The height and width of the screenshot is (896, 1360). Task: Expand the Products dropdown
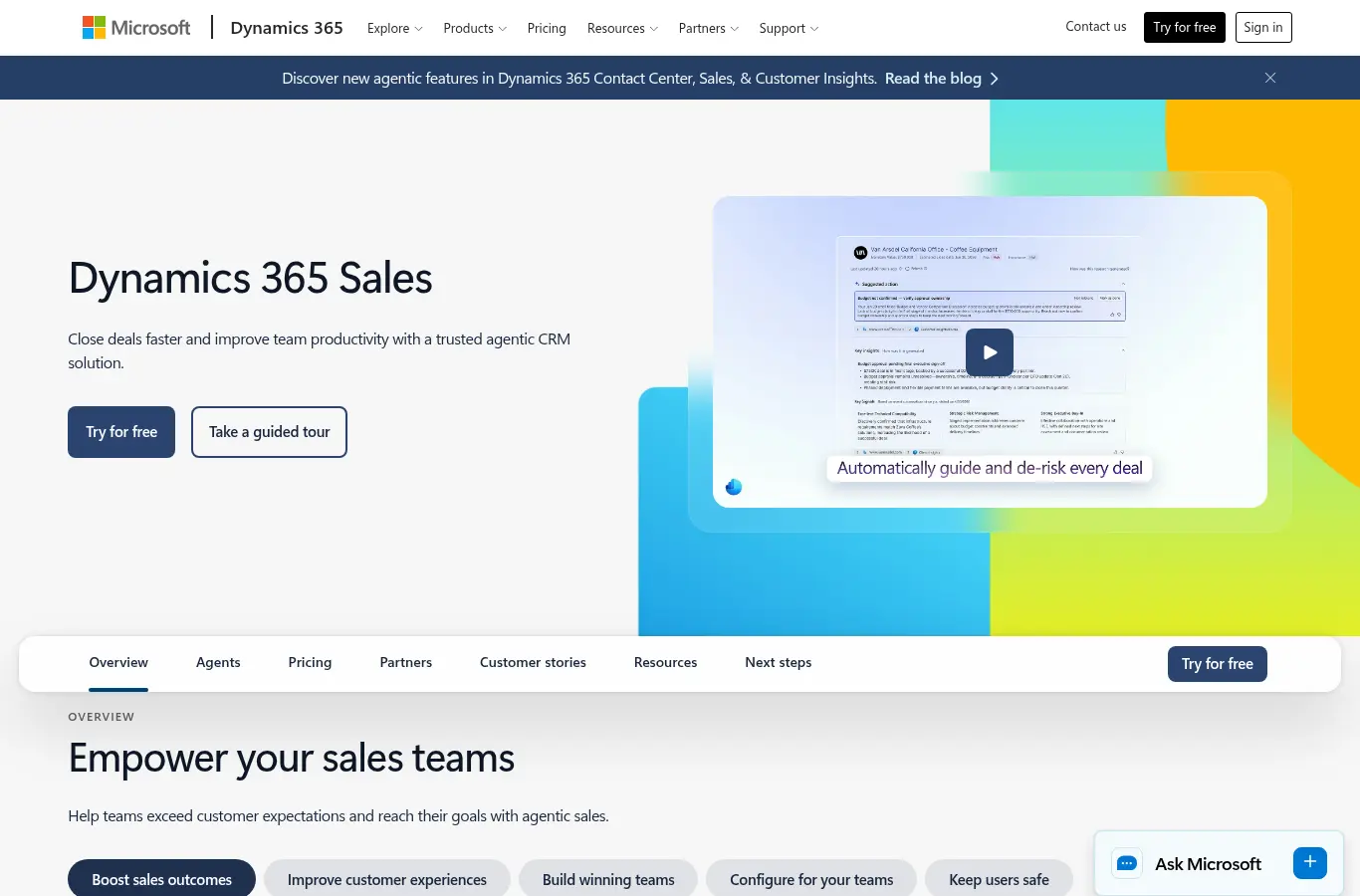[475, 28]
